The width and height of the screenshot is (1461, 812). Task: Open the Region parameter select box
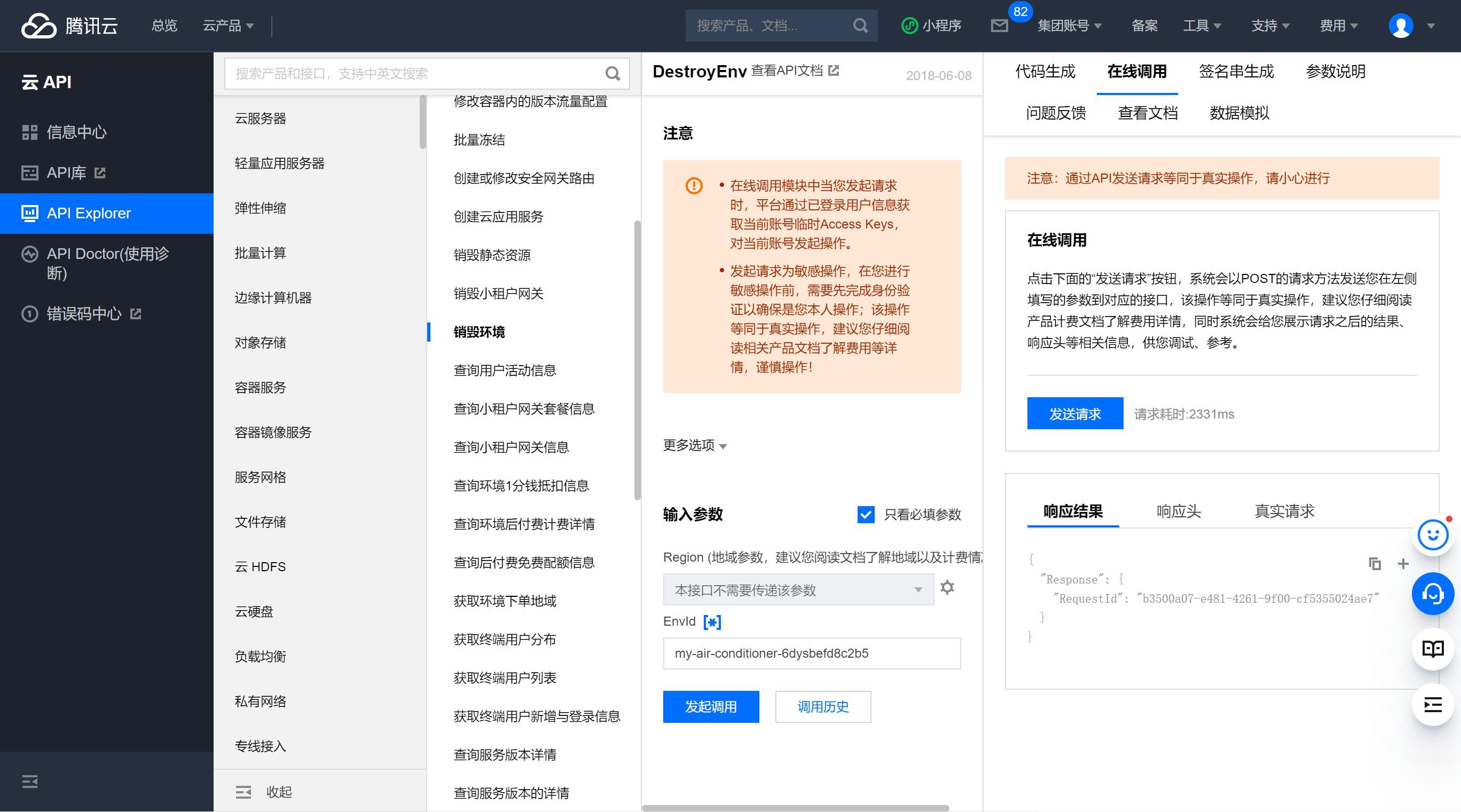coord(798,590)
